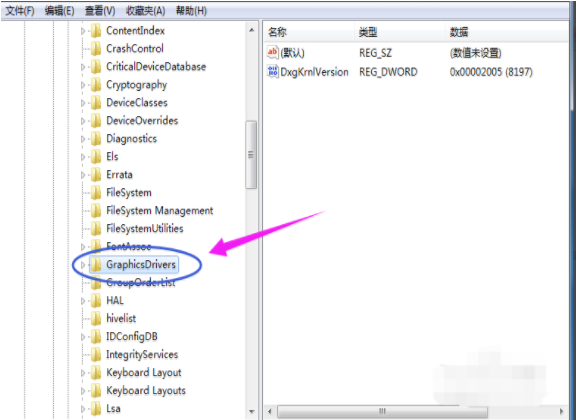Expand the CriticalDeviceDatabase key

point(83,67)
